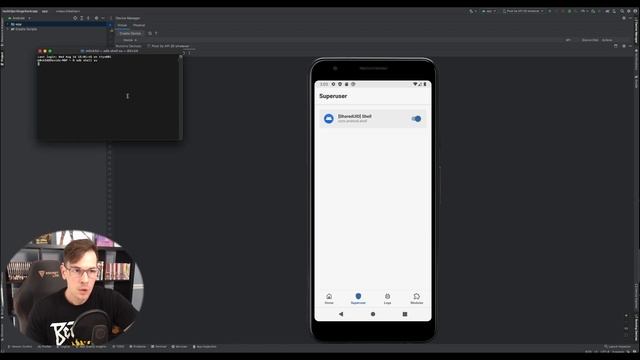Click the Device Manager panel gear icon

(624, 18)
